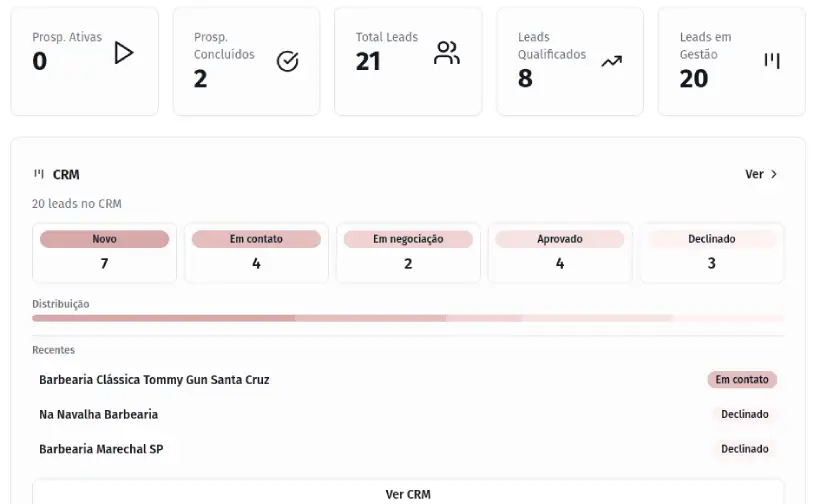Click Em contato badge on Tommy Gun lead
This screenshot has height=504, width=820.
[x=742, y=380]
